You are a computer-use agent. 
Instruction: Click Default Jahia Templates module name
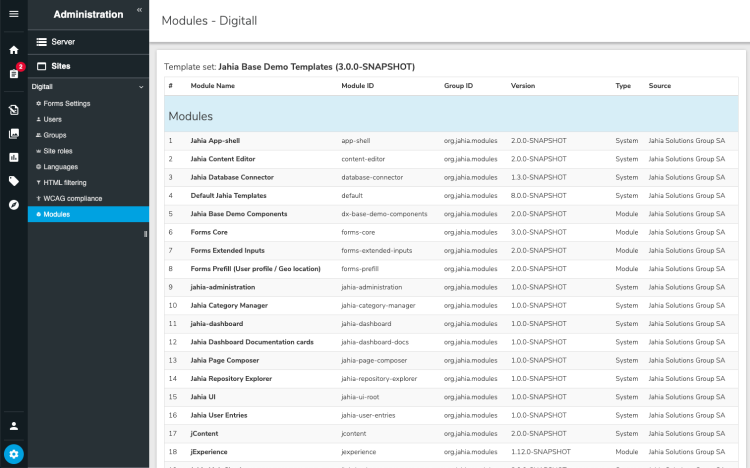[x=228, y=195]
